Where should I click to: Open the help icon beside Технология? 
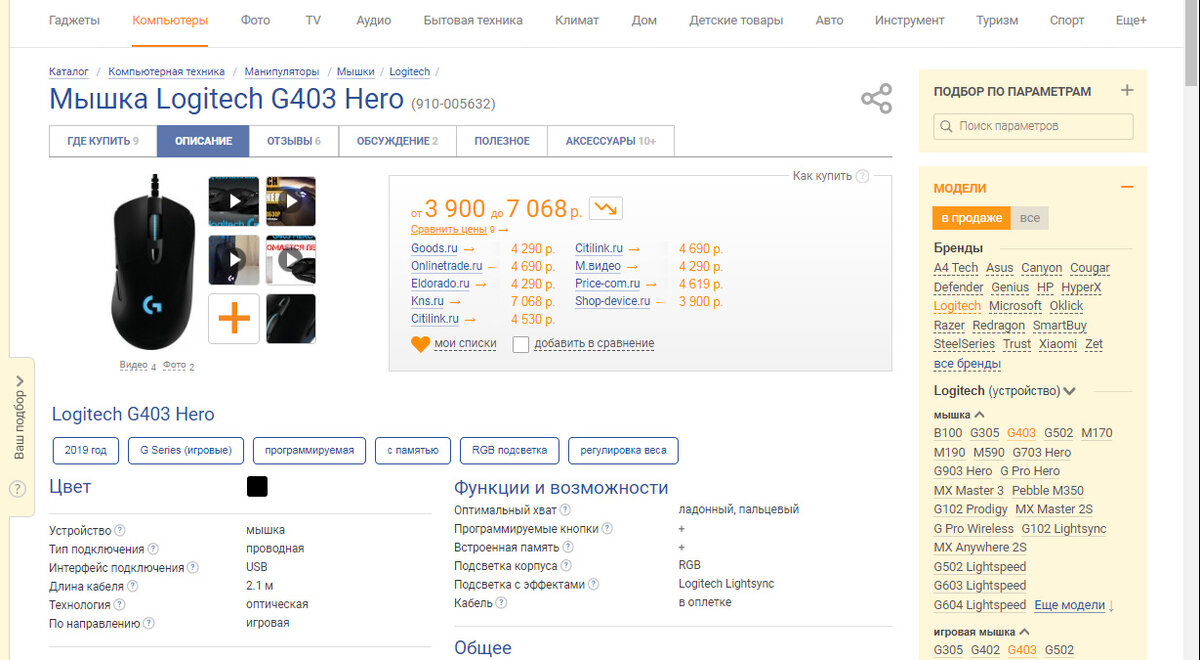click(x=120, y=604)
